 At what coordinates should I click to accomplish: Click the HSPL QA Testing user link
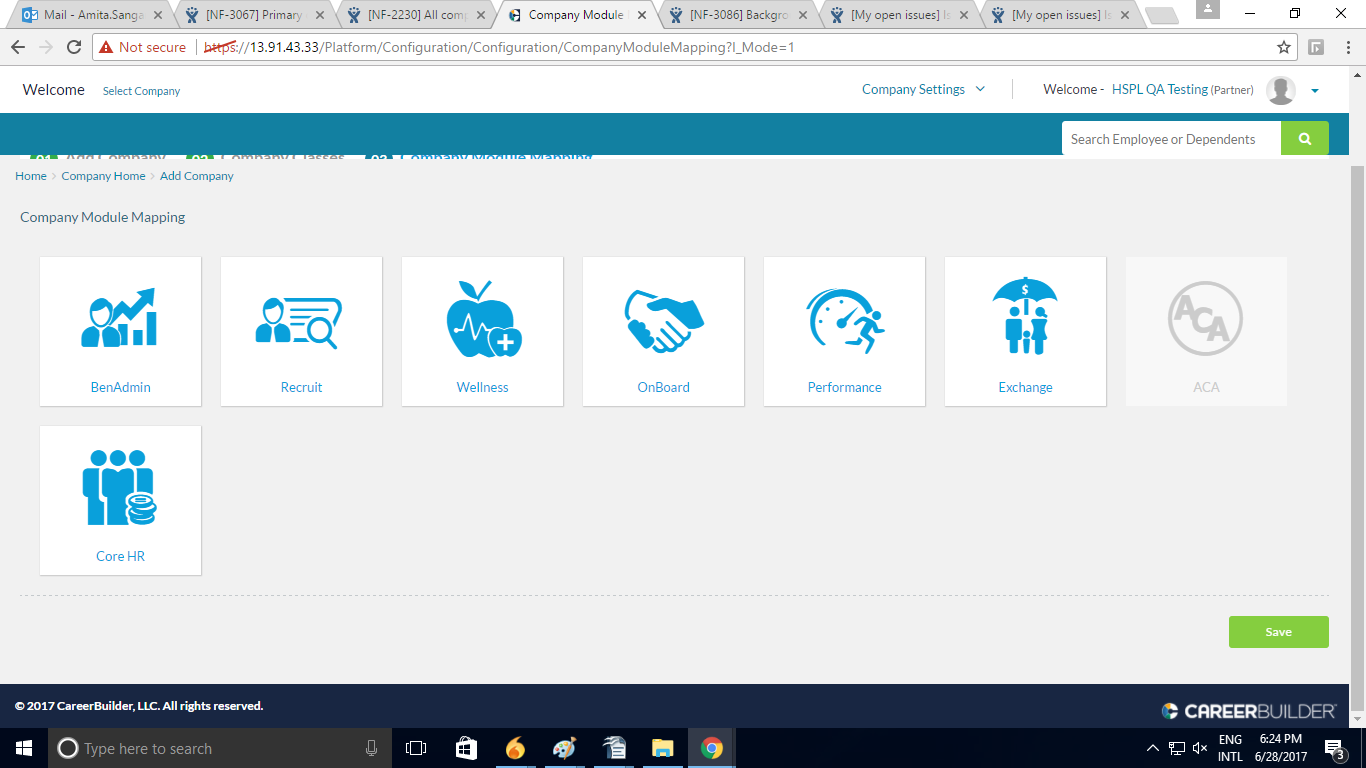click(1160, 89)
